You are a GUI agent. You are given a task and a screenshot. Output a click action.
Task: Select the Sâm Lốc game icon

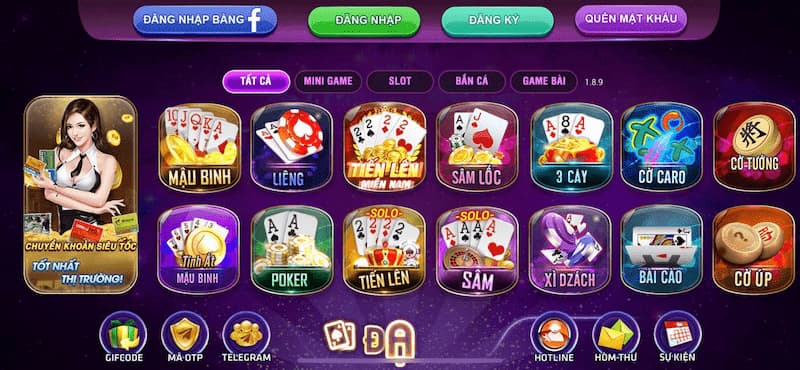click(x=477, y=147)
